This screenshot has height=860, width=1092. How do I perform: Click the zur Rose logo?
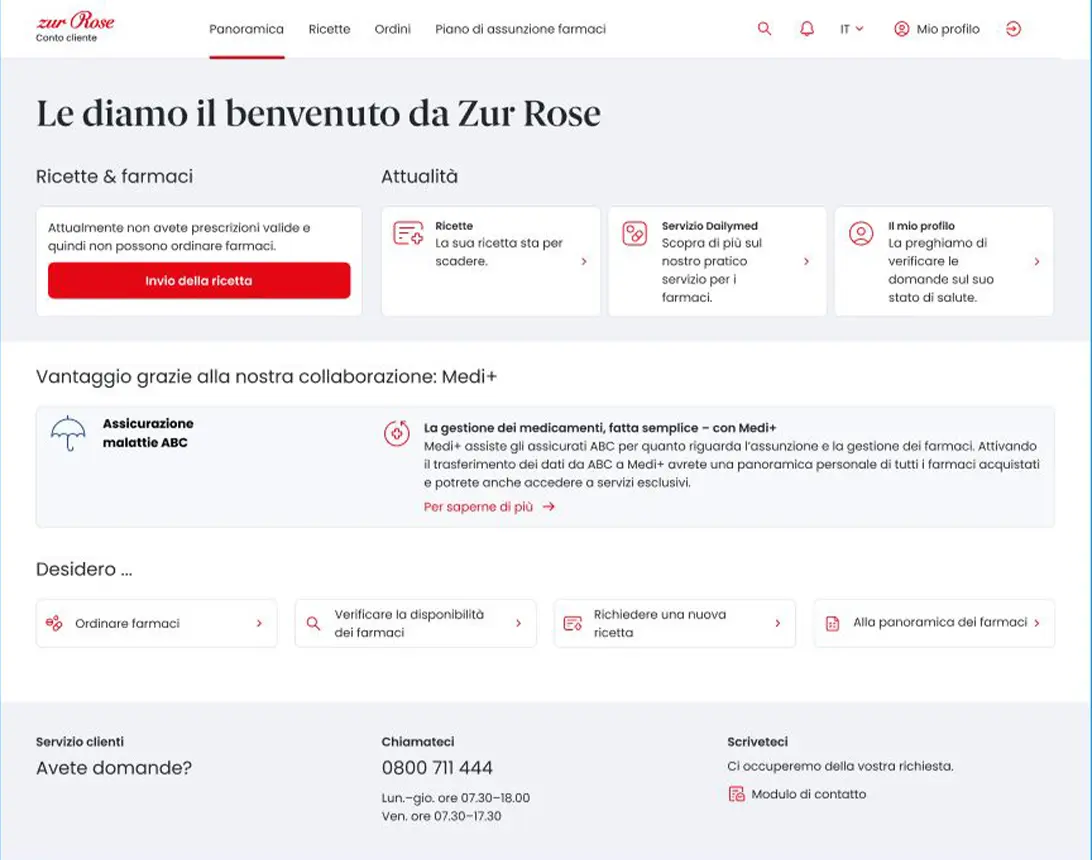(x=75, y=21)
